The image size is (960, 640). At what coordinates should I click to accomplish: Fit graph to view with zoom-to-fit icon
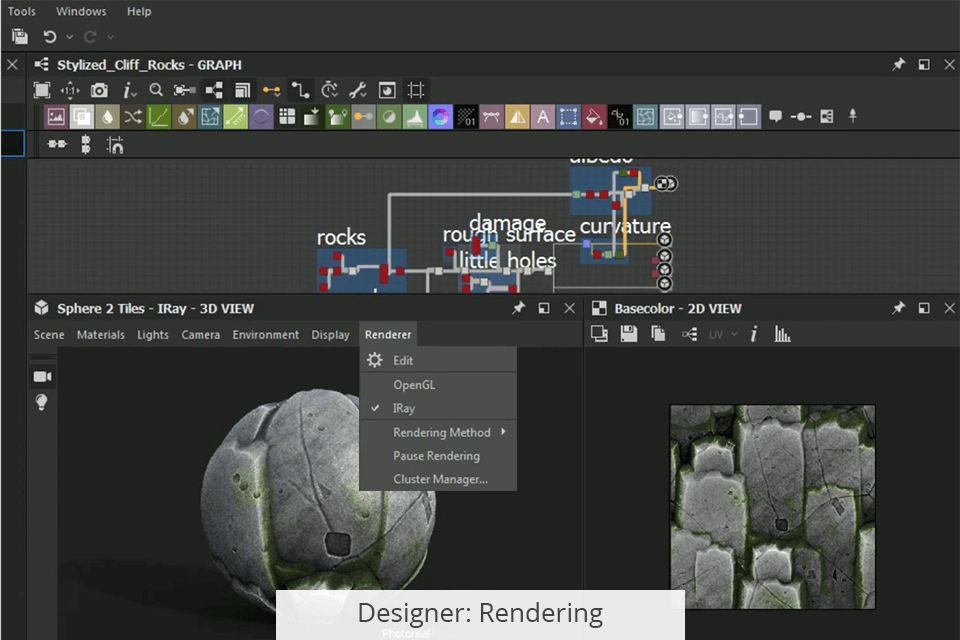[x=42, y=91]
